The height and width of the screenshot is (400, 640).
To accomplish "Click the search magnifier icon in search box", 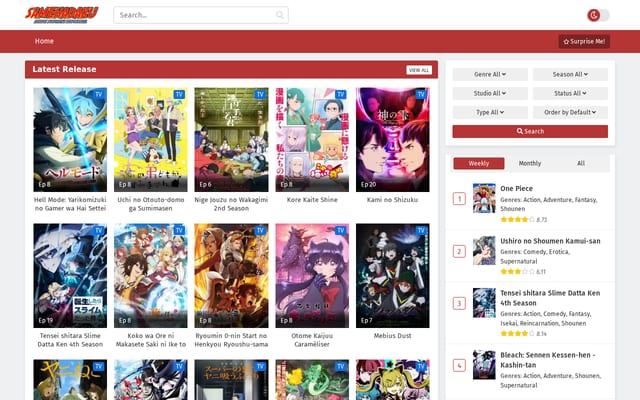I will (280, 15).
